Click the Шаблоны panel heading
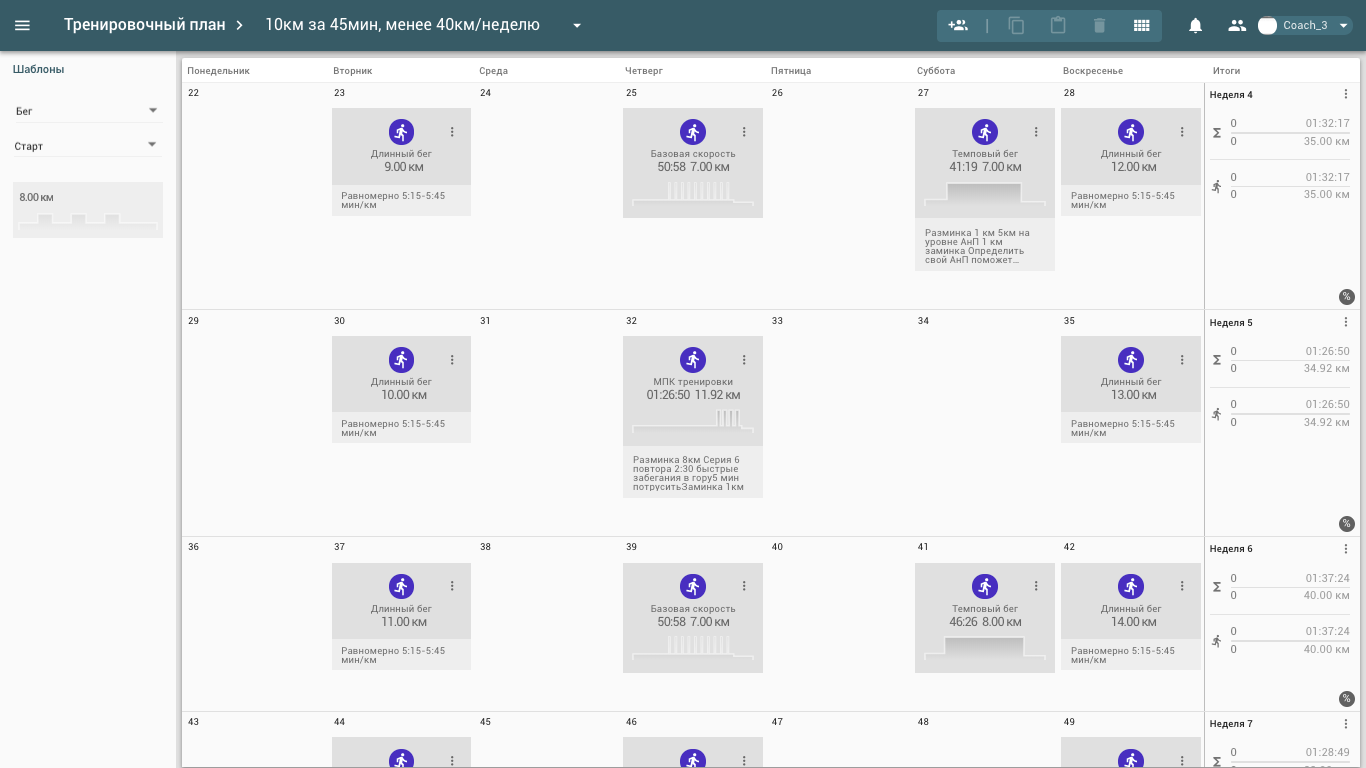 [x=38, y=70]
